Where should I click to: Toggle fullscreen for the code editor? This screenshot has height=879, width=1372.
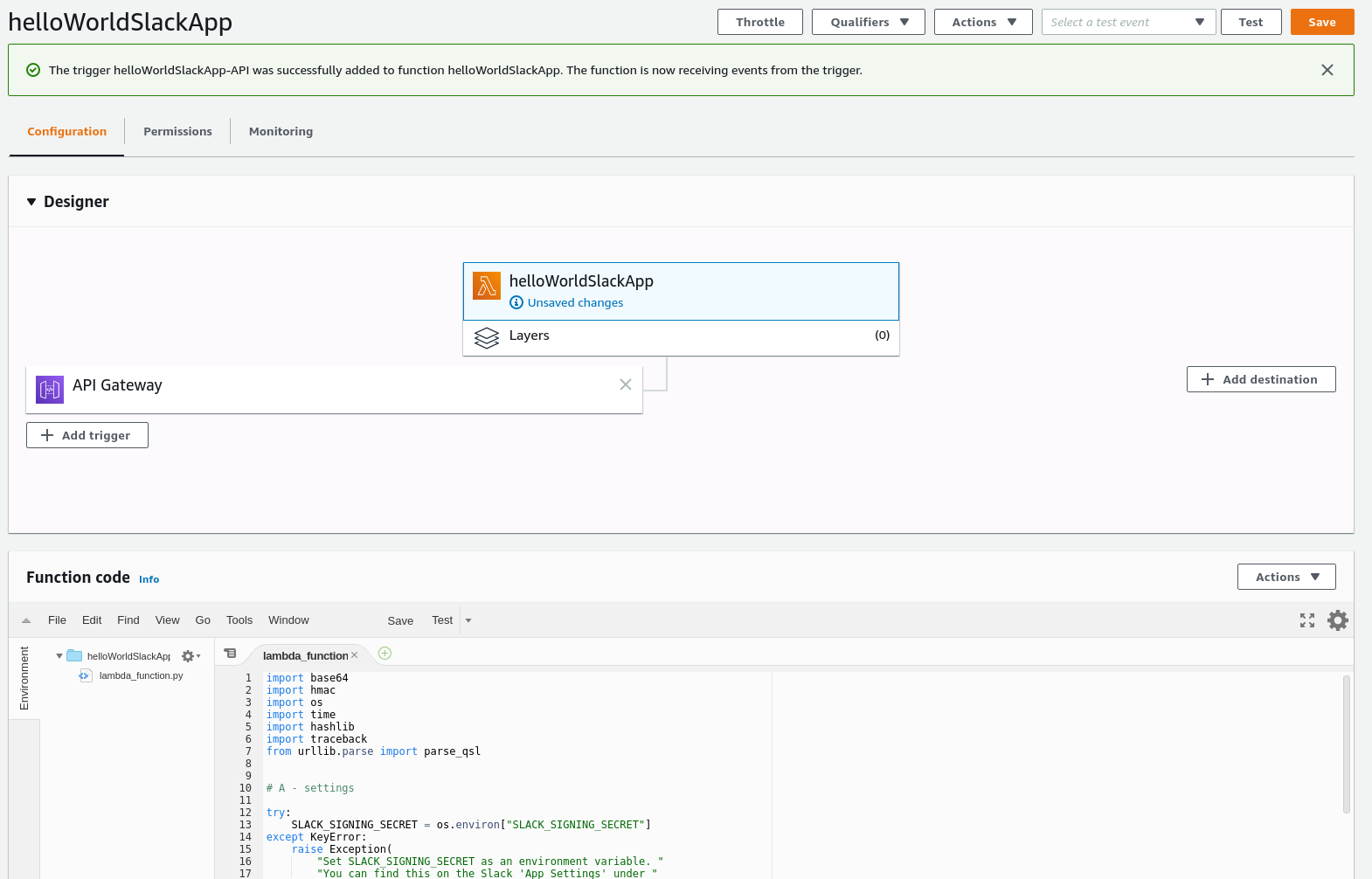point(1307,620)
